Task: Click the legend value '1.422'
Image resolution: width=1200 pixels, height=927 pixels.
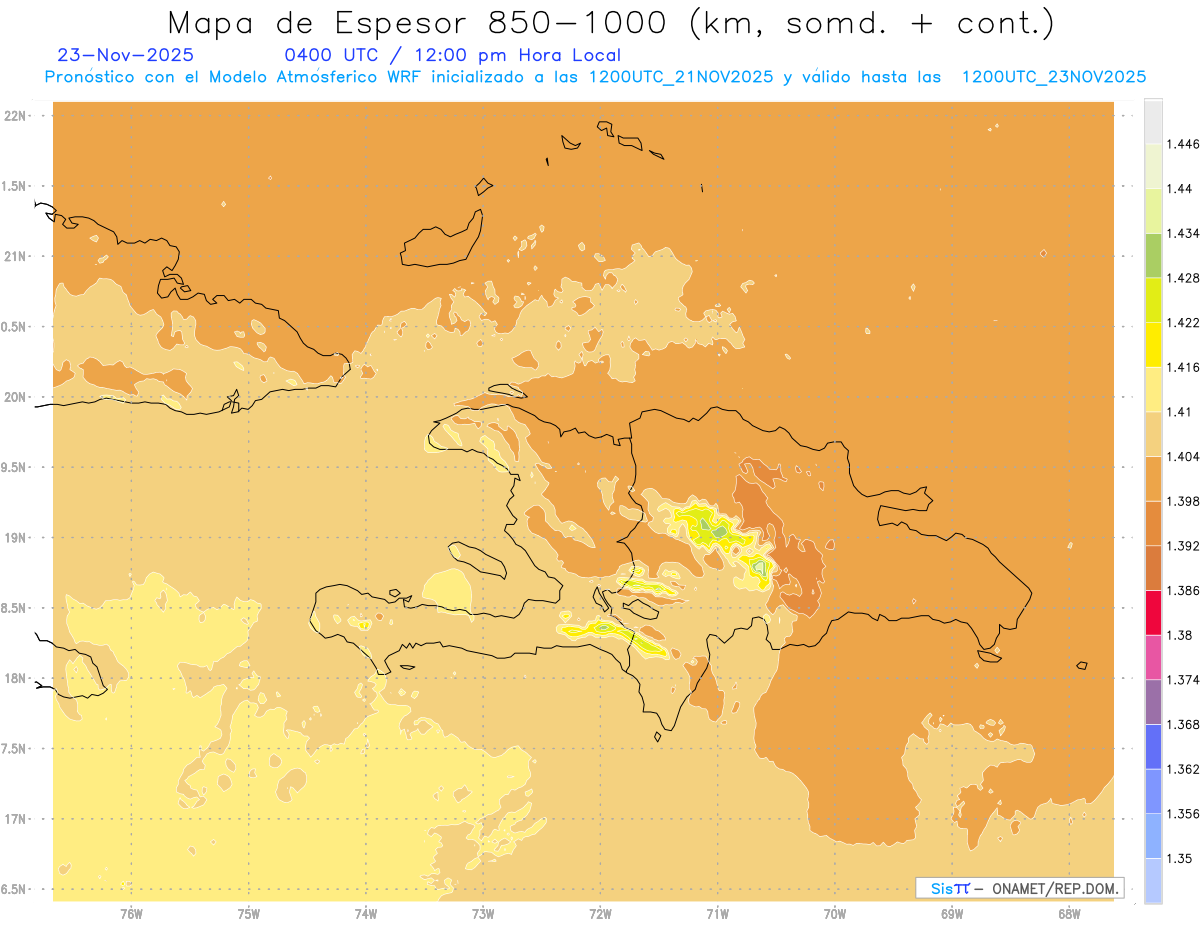Action: point(1184,322)
